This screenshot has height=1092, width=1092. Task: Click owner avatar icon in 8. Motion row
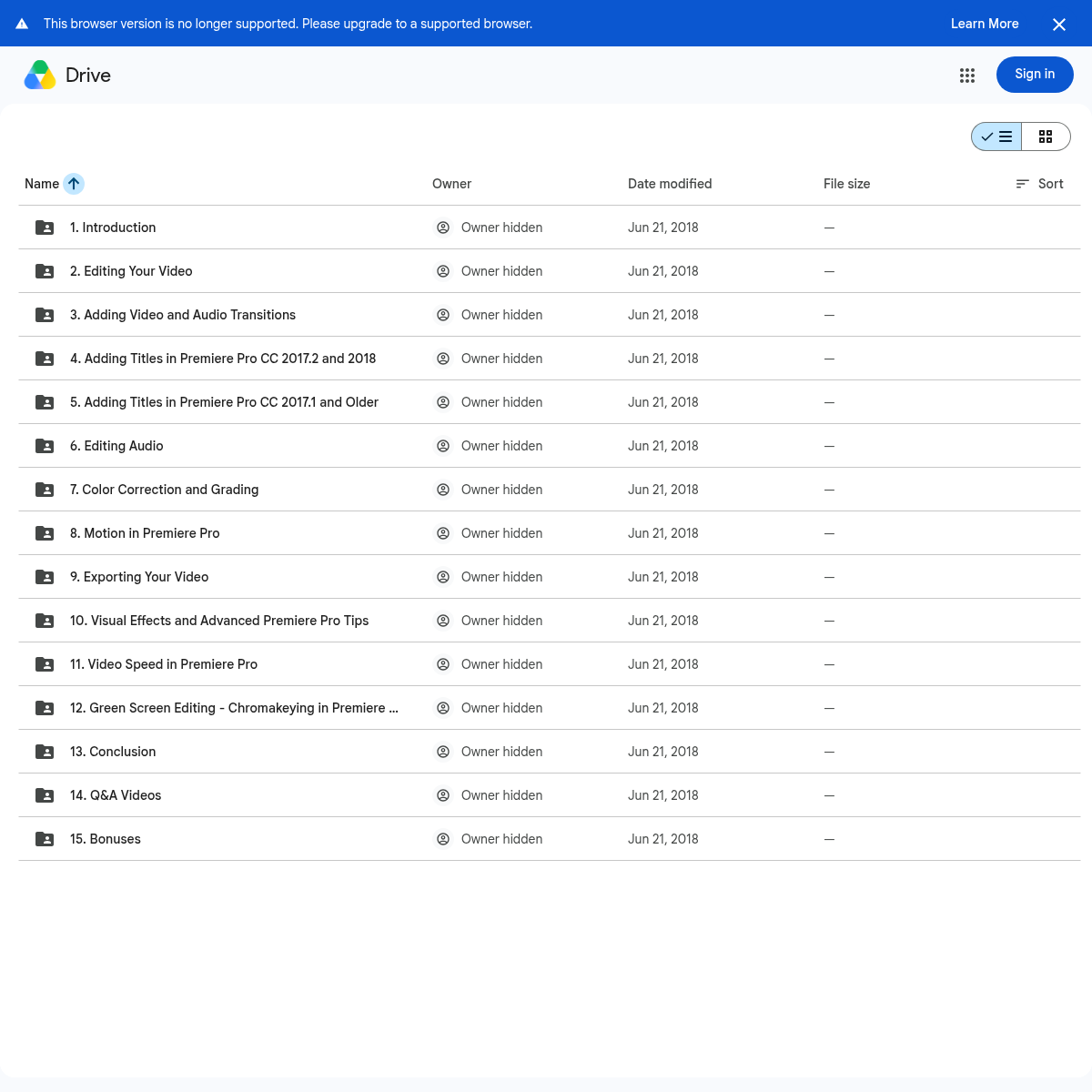point(443,533)
